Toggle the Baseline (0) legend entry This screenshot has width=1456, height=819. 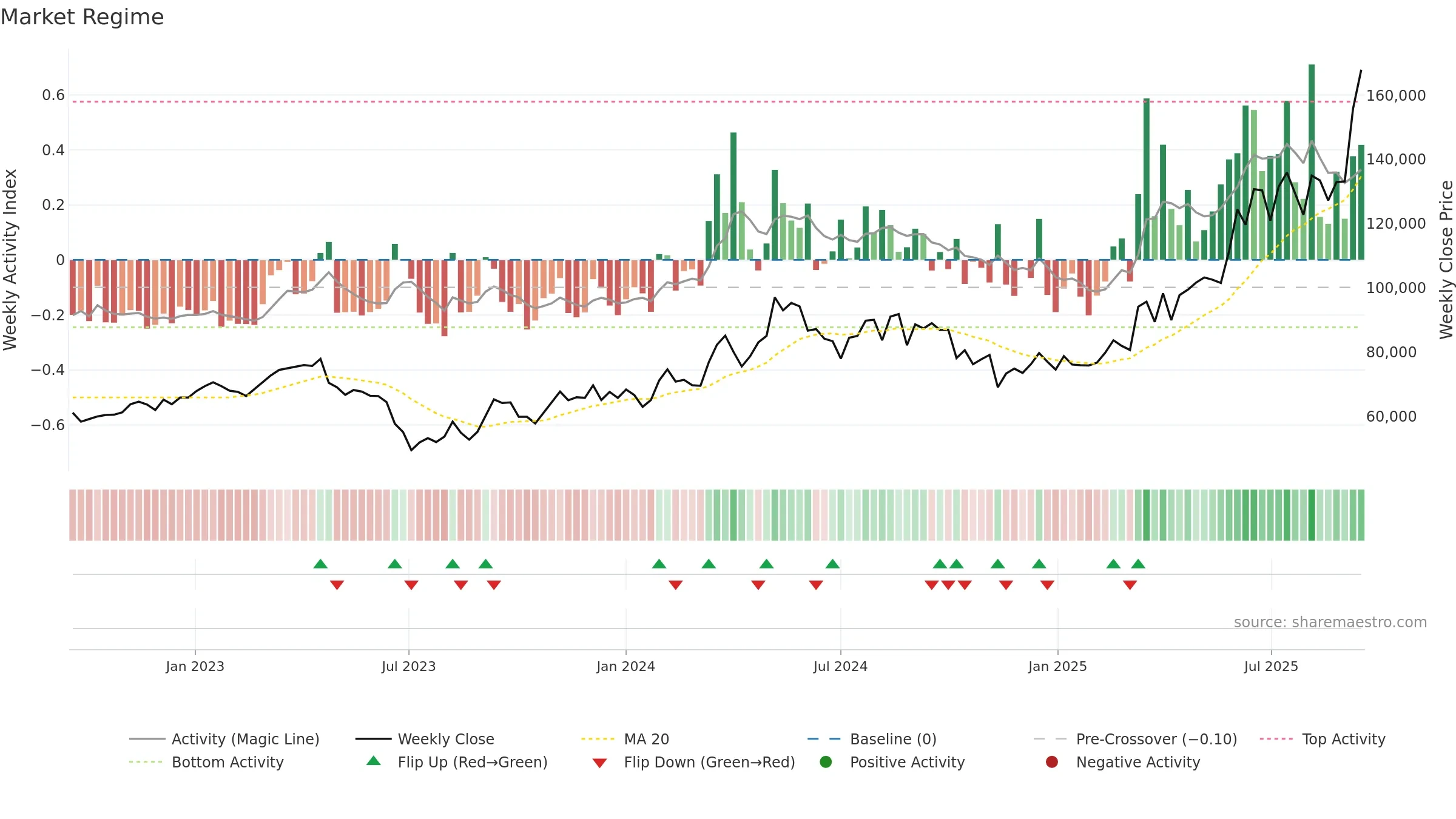pyautogui.click(x=872, y=739)
